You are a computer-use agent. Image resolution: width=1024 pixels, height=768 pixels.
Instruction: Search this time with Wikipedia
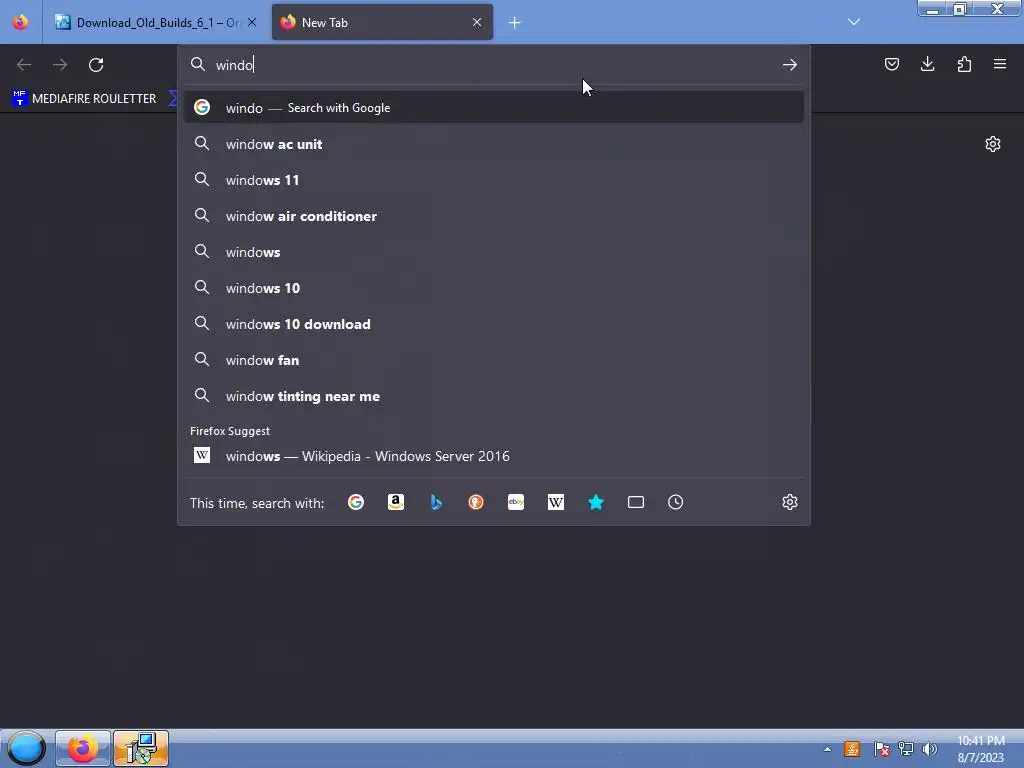556,502
